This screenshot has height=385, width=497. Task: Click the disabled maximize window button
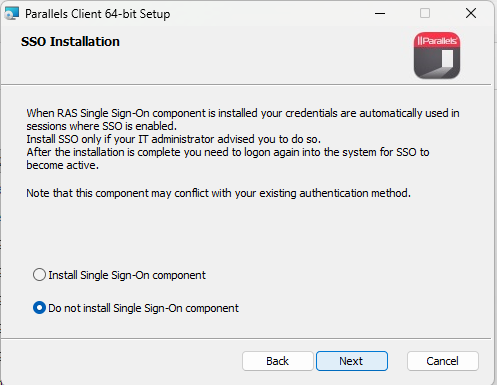point(425,14)
